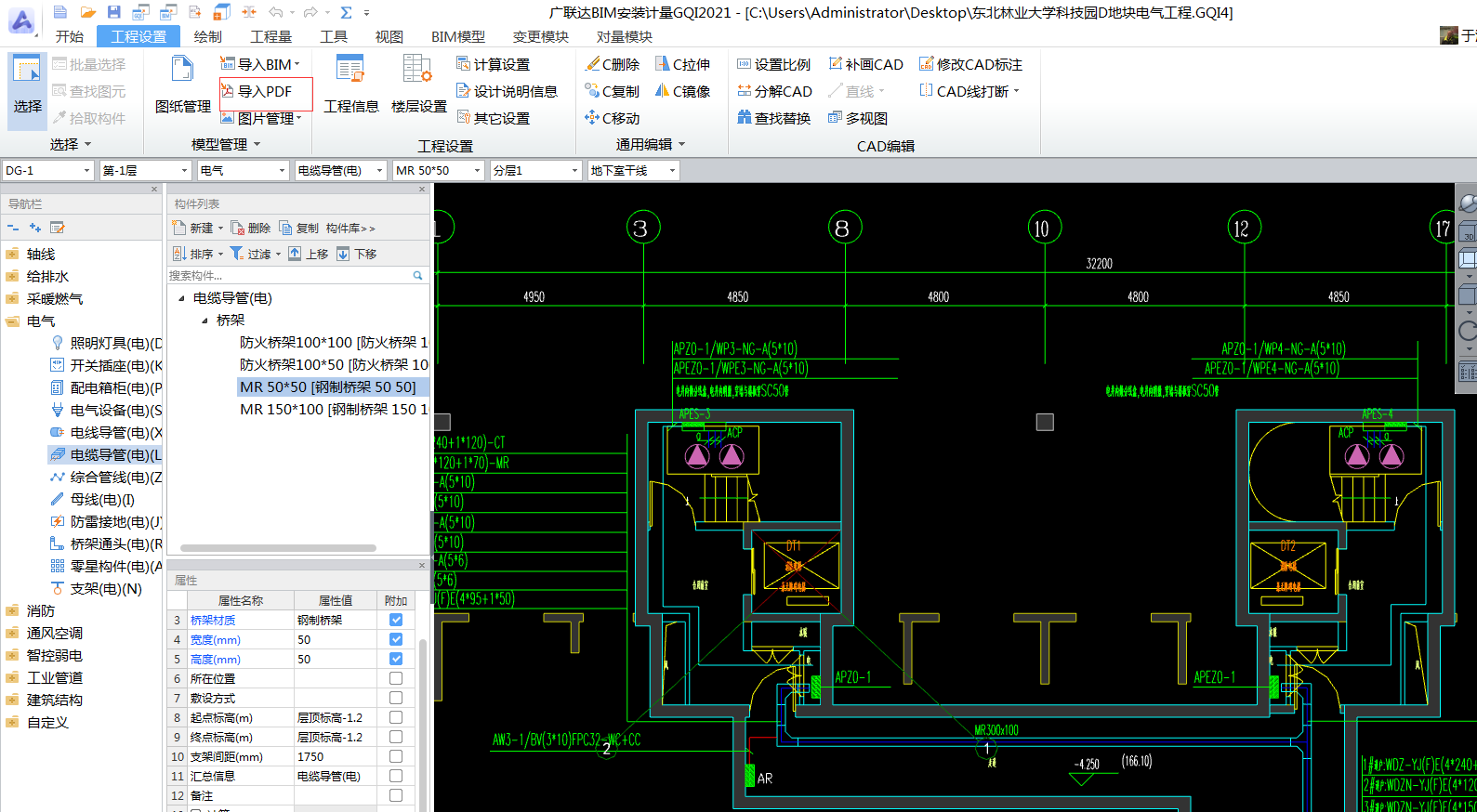
Task: Click the undo arrow in quick access toolbar
Action: (x=275, y=12)
